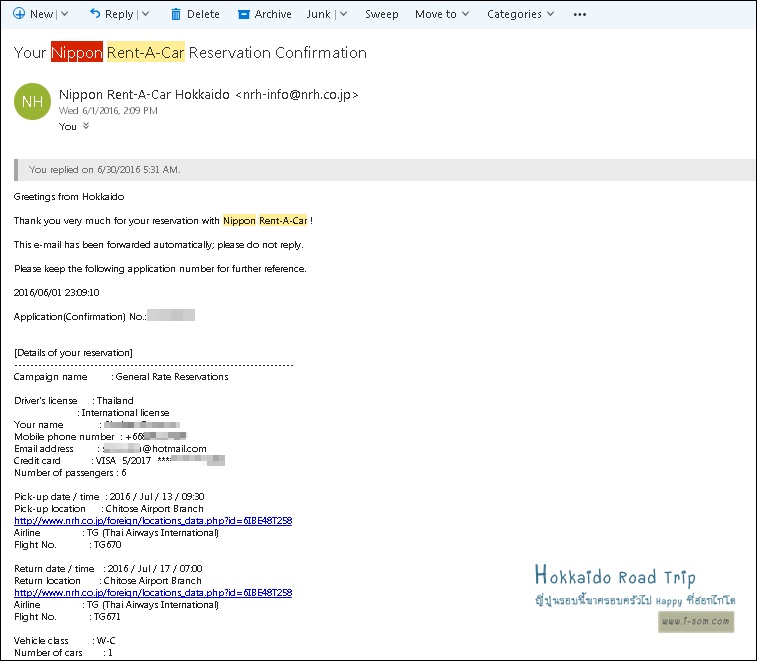Click the pick-up time '2016 / Jul / 13 / 09:30'
The width and height of the screenshot is (757, 661).
point(157,497)
